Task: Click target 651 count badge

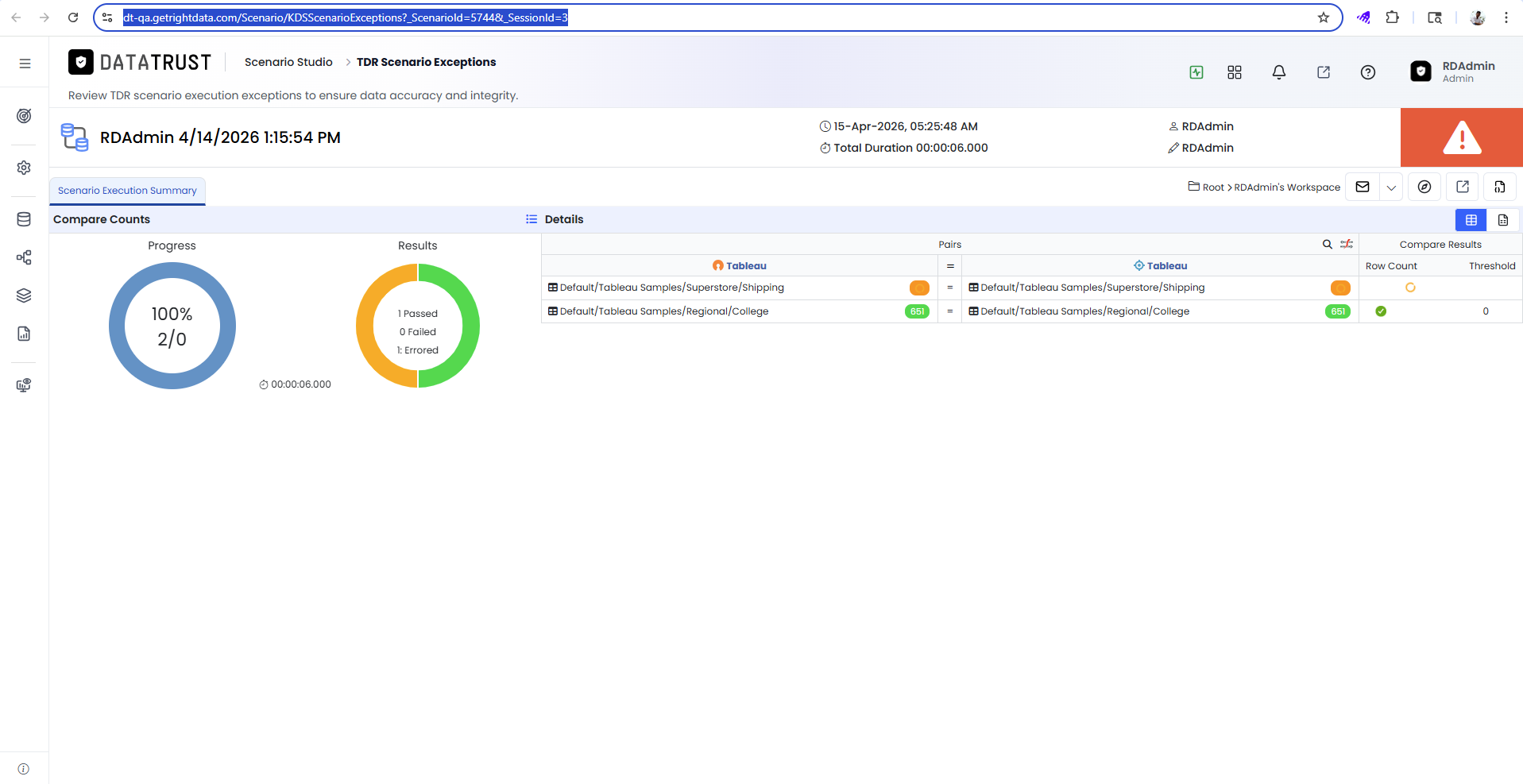Action: pyautogui.click(x=1339, y=311)
